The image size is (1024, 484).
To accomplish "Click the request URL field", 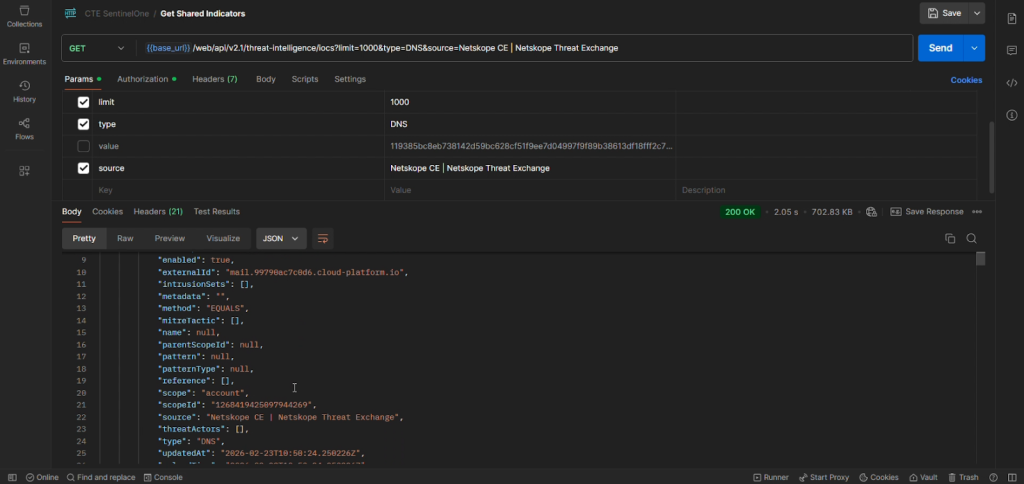I will (524, 48).
